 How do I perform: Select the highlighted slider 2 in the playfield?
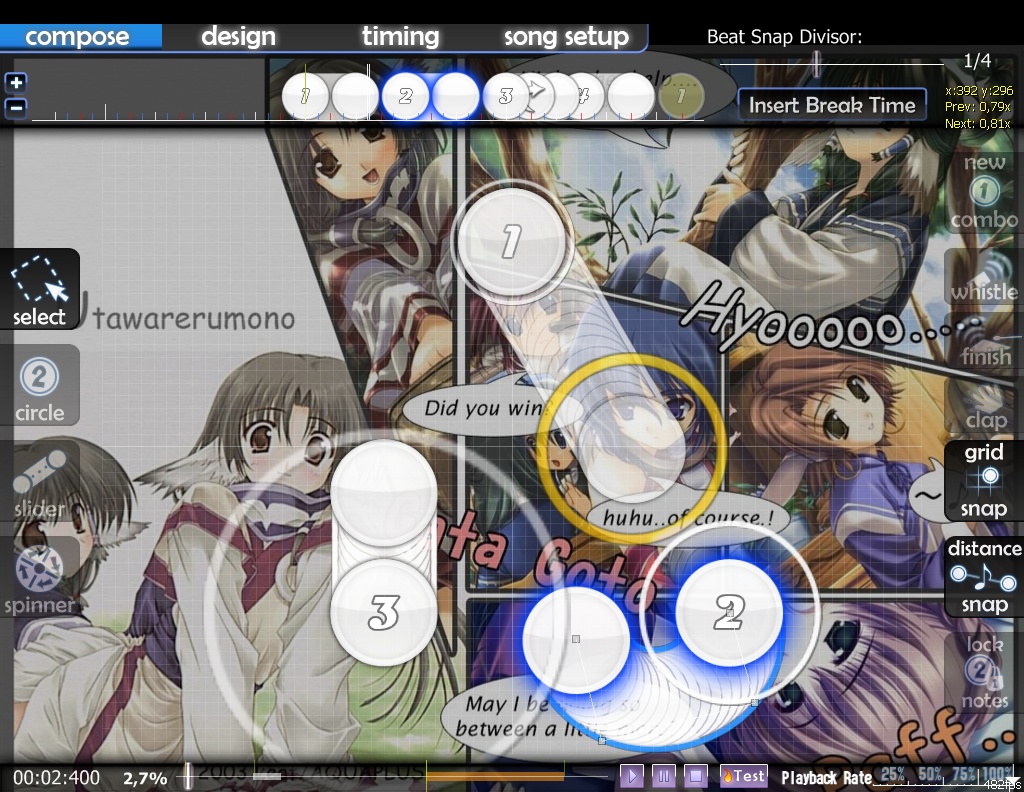point(729,612)
